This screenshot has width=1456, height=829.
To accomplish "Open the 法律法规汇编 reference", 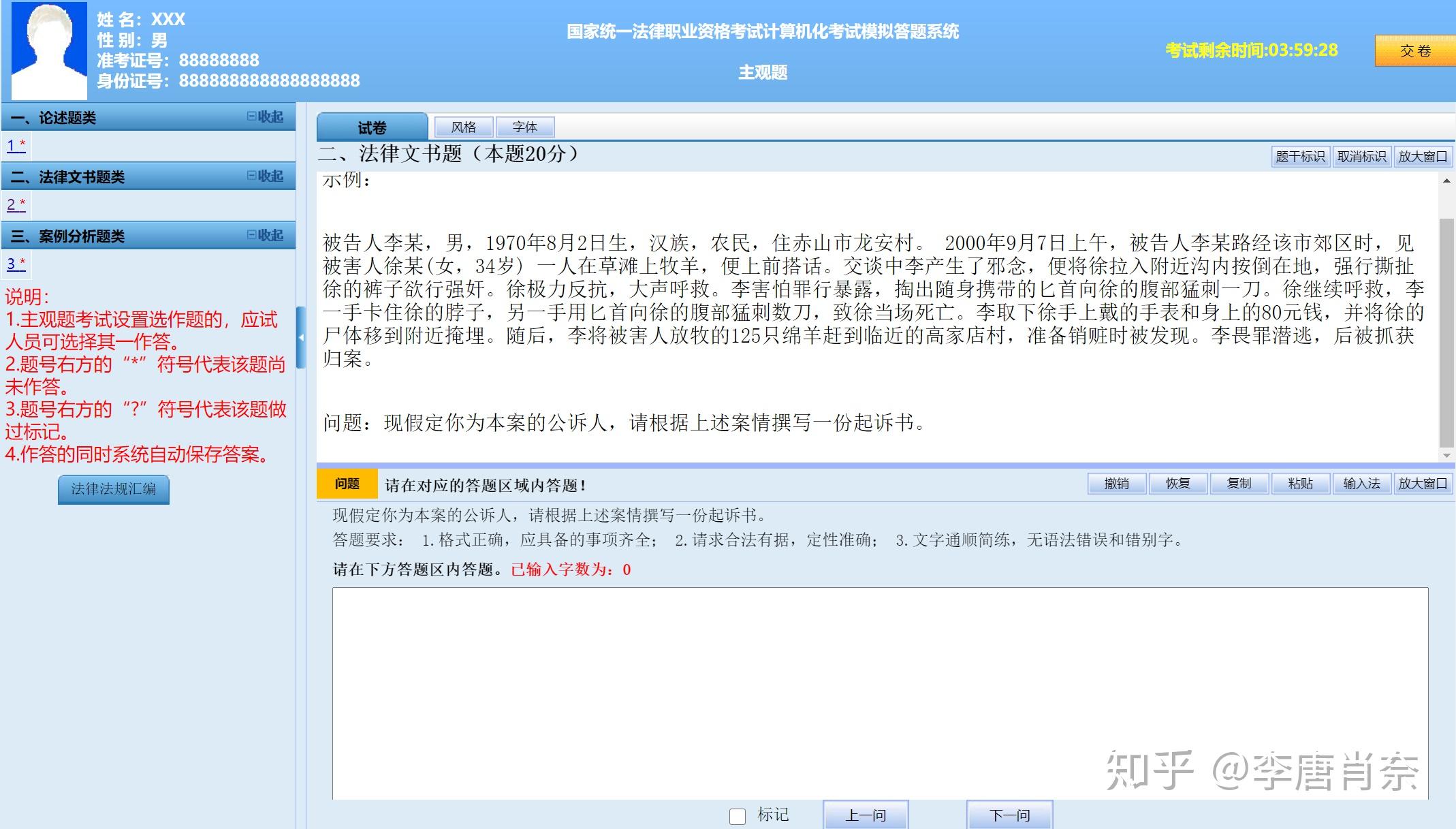I will coord(114,489).
